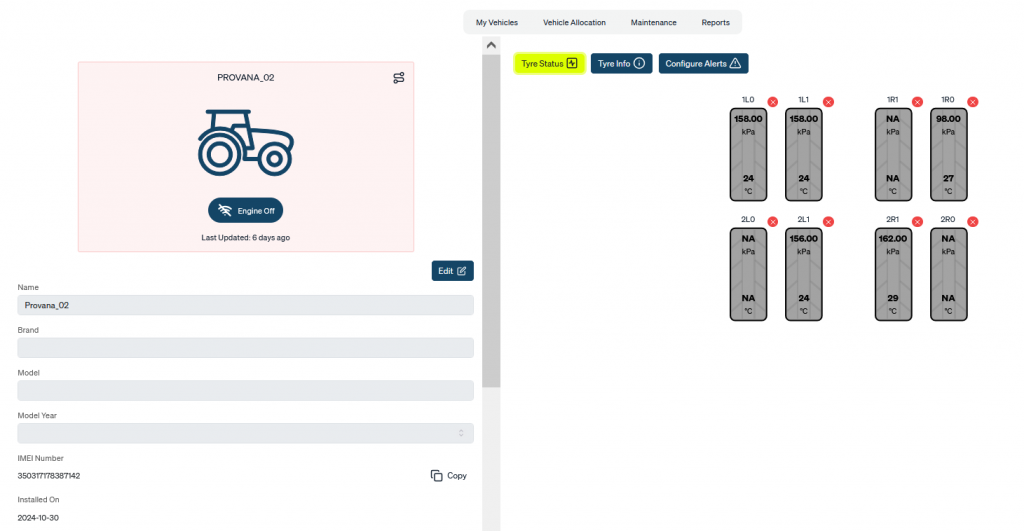1024x531 pixels.
Task: Remove tyre 1L0 with red X icon
Action: pos(772,102)
